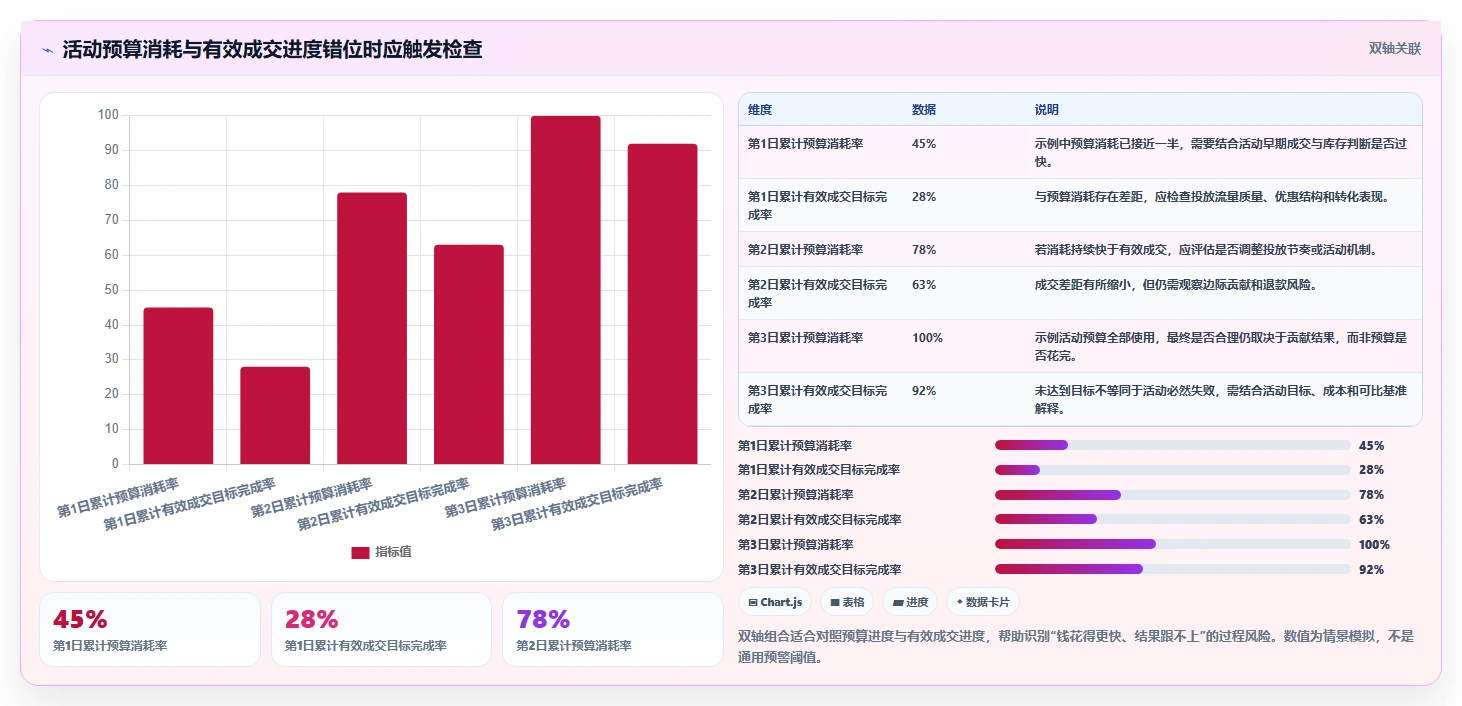The width and height of the screenshot is (1462, 706).
Task: Click the description starting 示例中预算消耗已接近一半
Action: [1221, 152]
